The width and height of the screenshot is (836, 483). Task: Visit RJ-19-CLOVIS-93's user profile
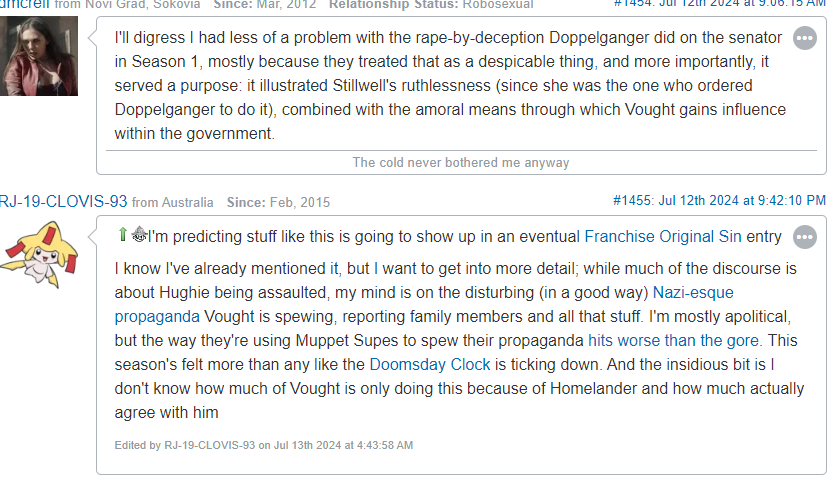point(63,202)
